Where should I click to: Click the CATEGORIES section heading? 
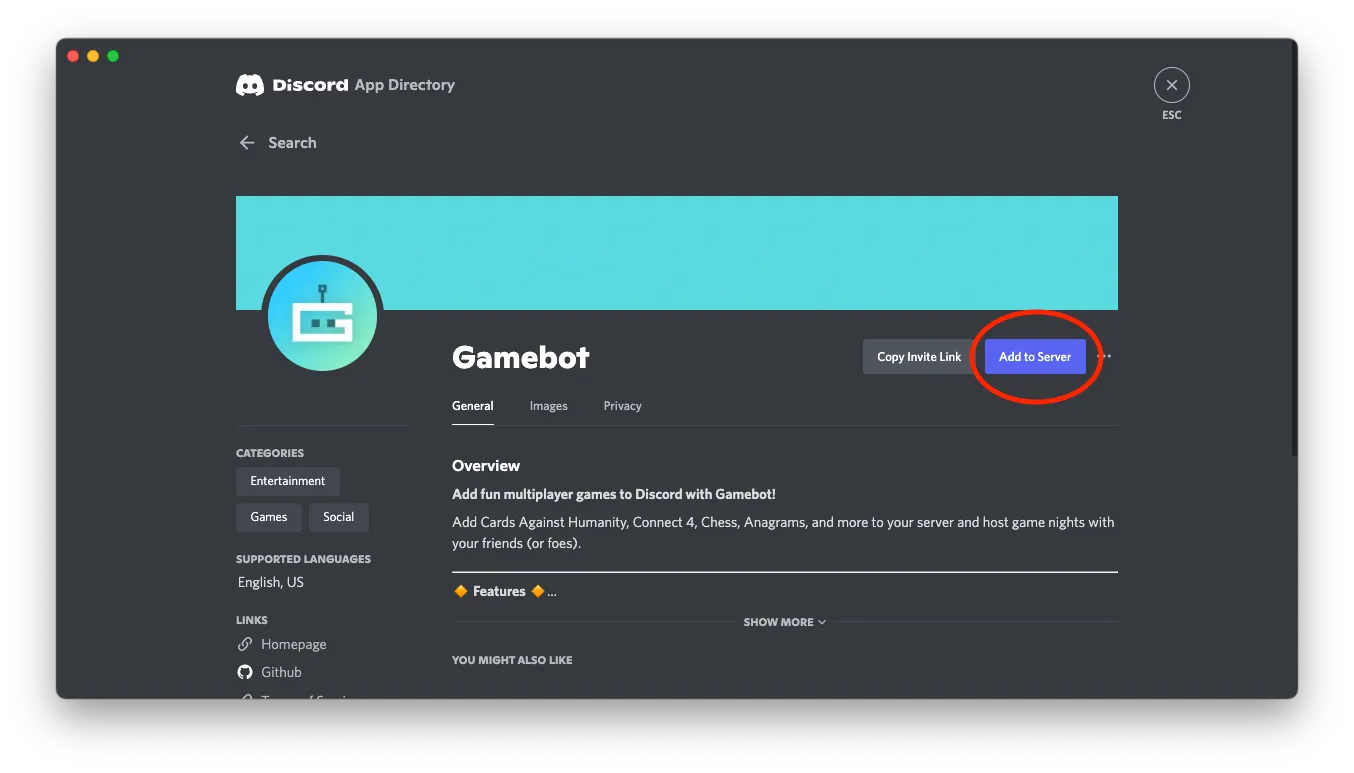click(x=270, y=453)
